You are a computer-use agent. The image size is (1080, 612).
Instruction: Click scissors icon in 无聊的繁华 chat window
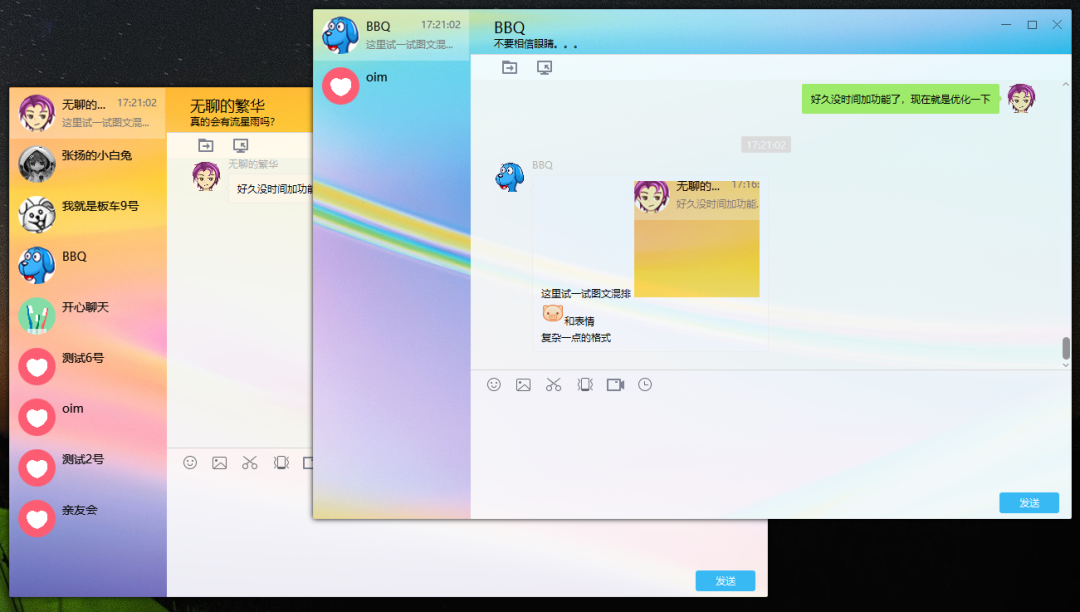pos(250,463)
